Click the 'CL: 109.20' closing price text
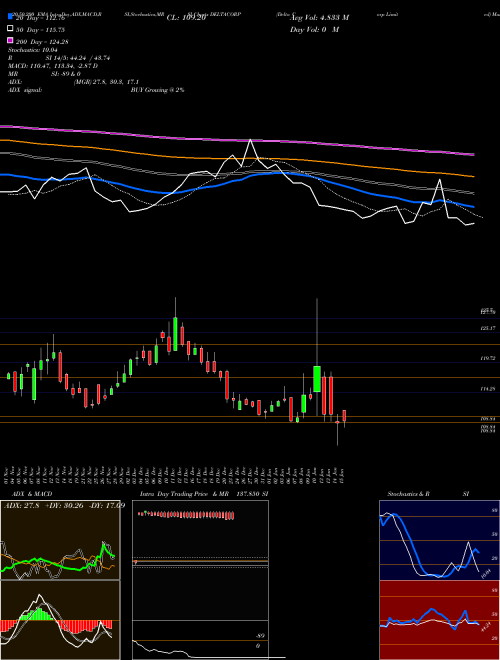This screenshot has height=660, width=500. [186, 18]
